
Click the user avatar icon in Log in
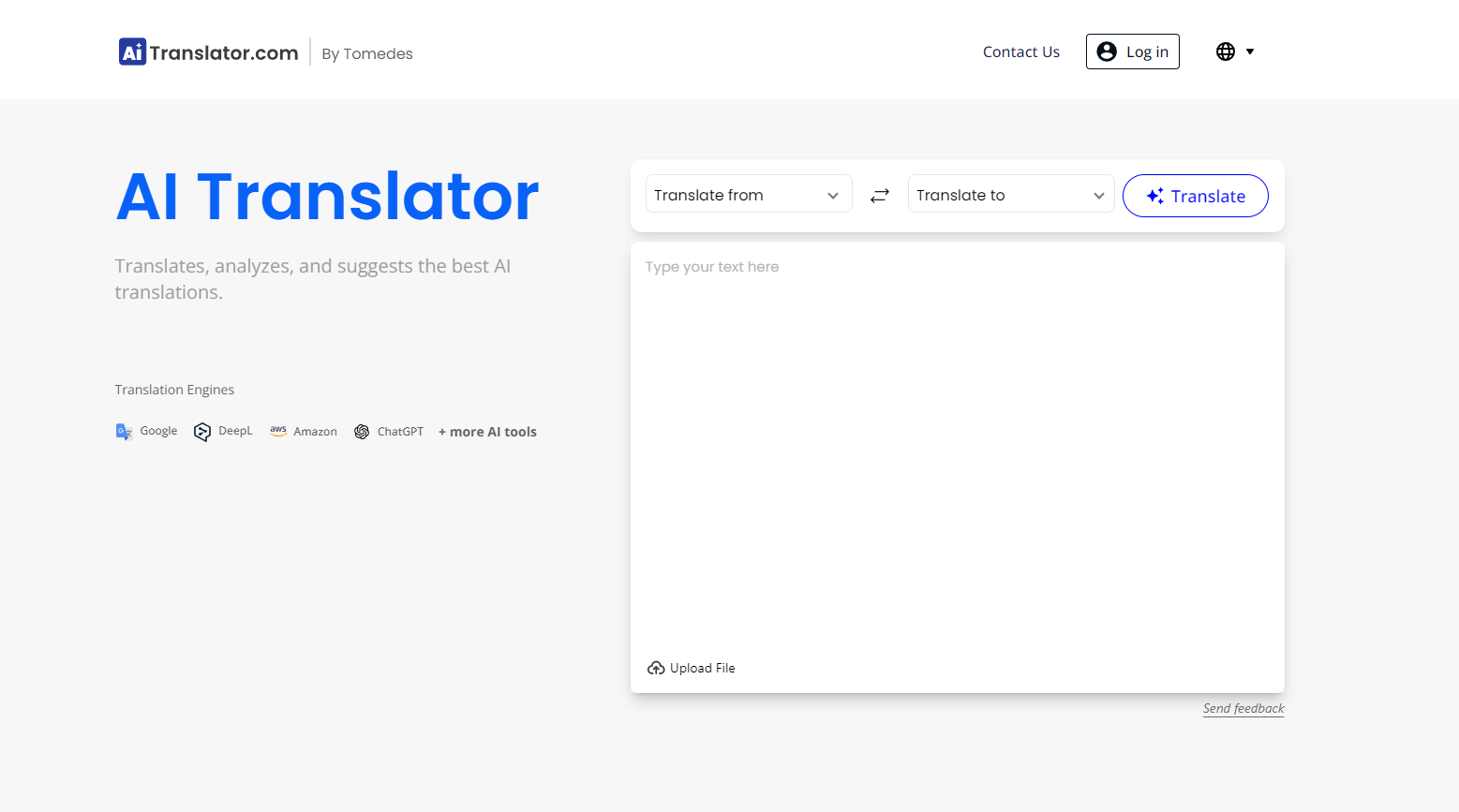1107,52
